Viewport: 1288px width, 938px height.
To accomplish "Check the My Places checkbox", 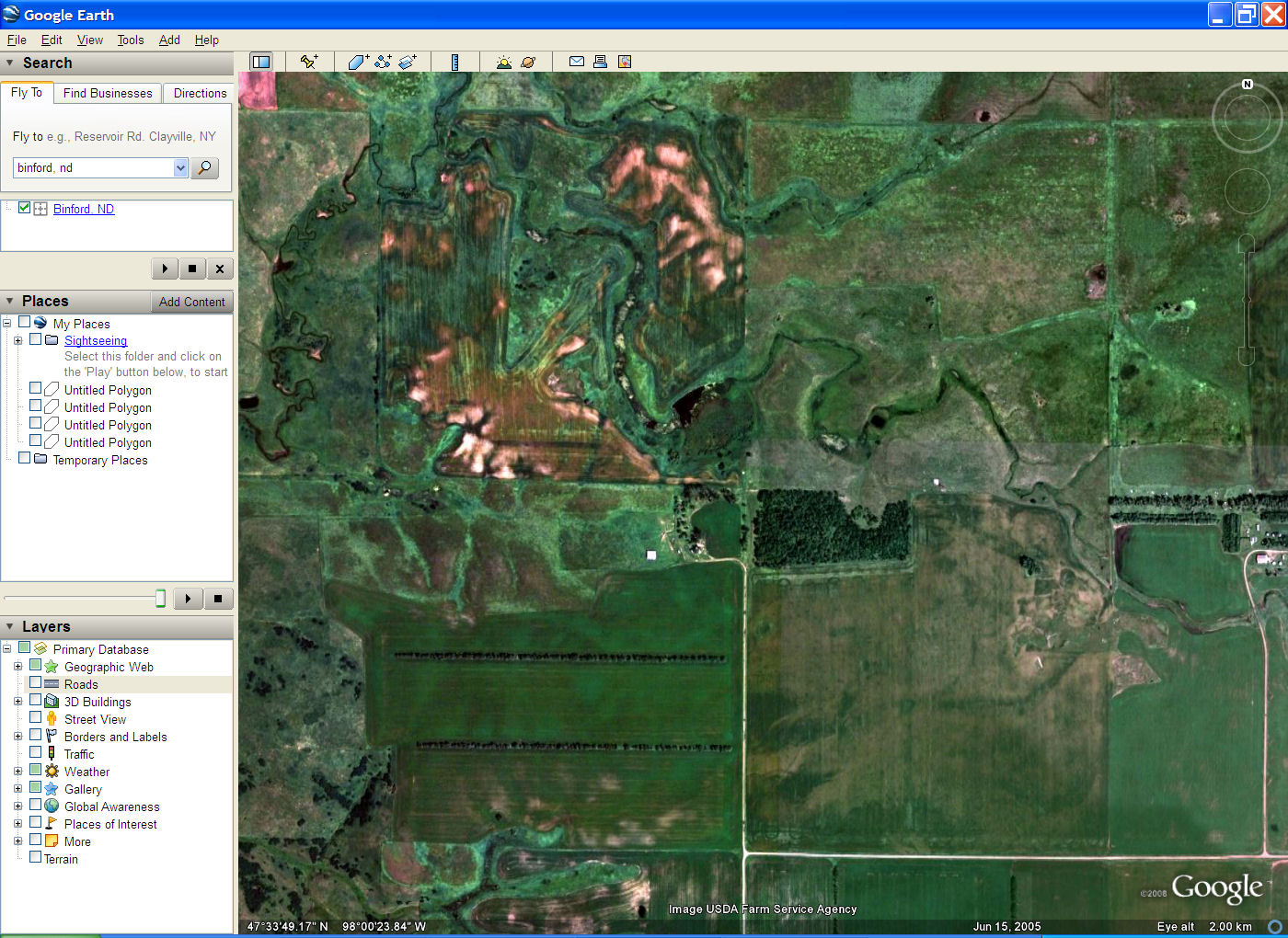I will [x=25, y=322].
